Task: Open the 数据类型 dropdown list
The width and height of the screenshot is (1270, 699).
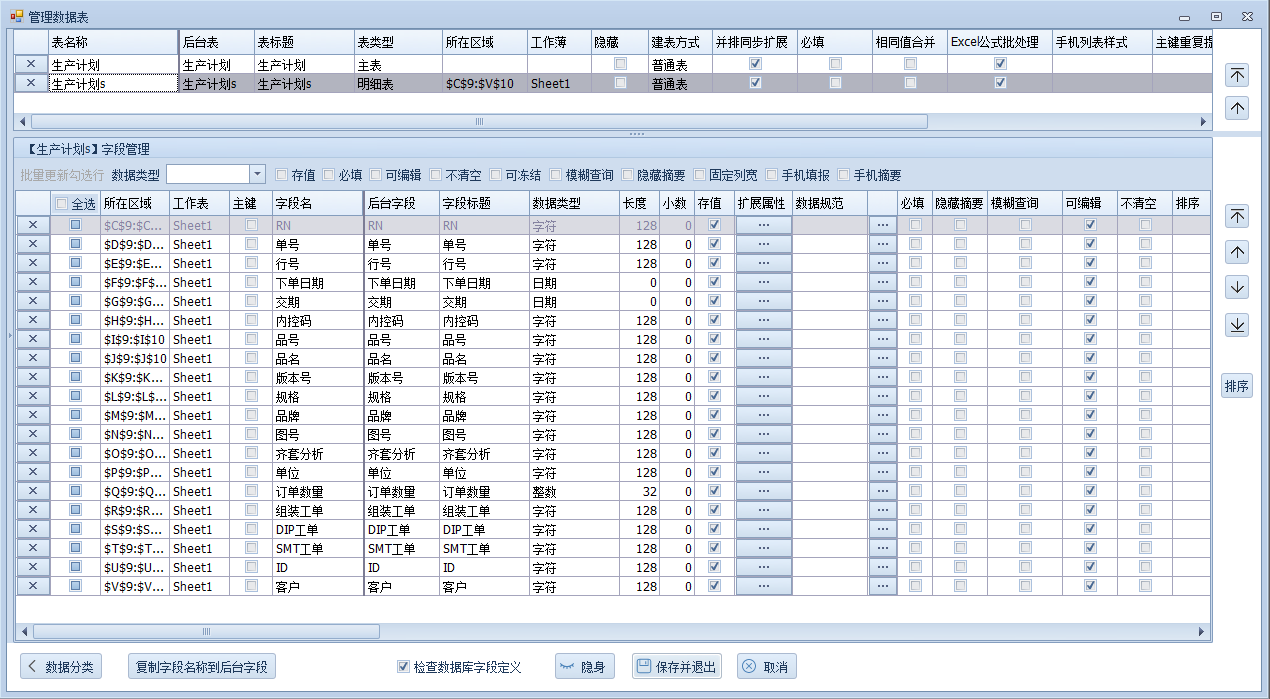Action: [257, 175]
